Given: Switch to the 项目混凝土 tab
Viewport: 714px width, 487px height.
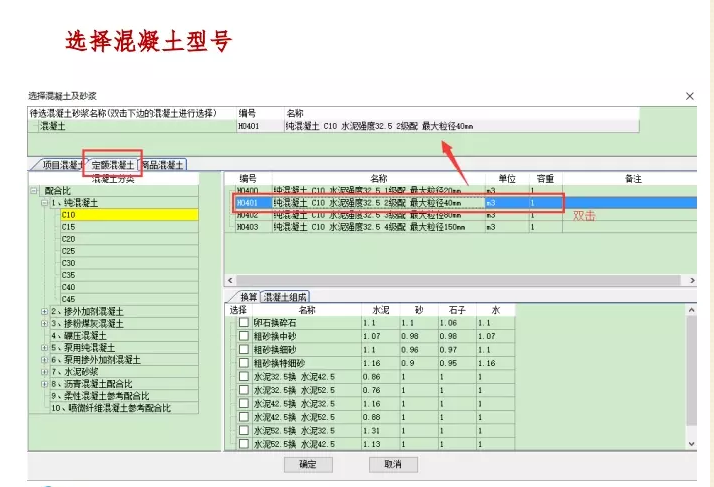Looking at the screenshot, I should [x=58, y=165].
